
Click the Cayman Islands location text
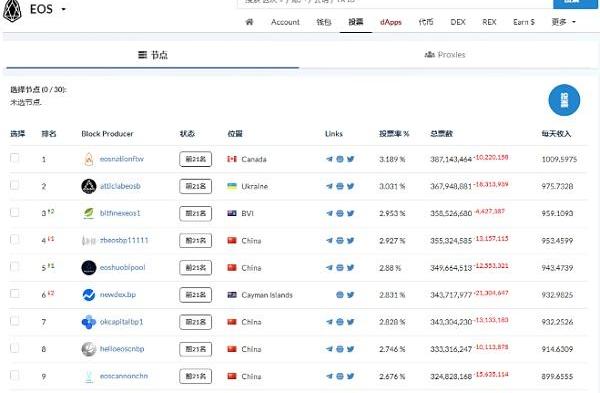click(x=267, y=295)
